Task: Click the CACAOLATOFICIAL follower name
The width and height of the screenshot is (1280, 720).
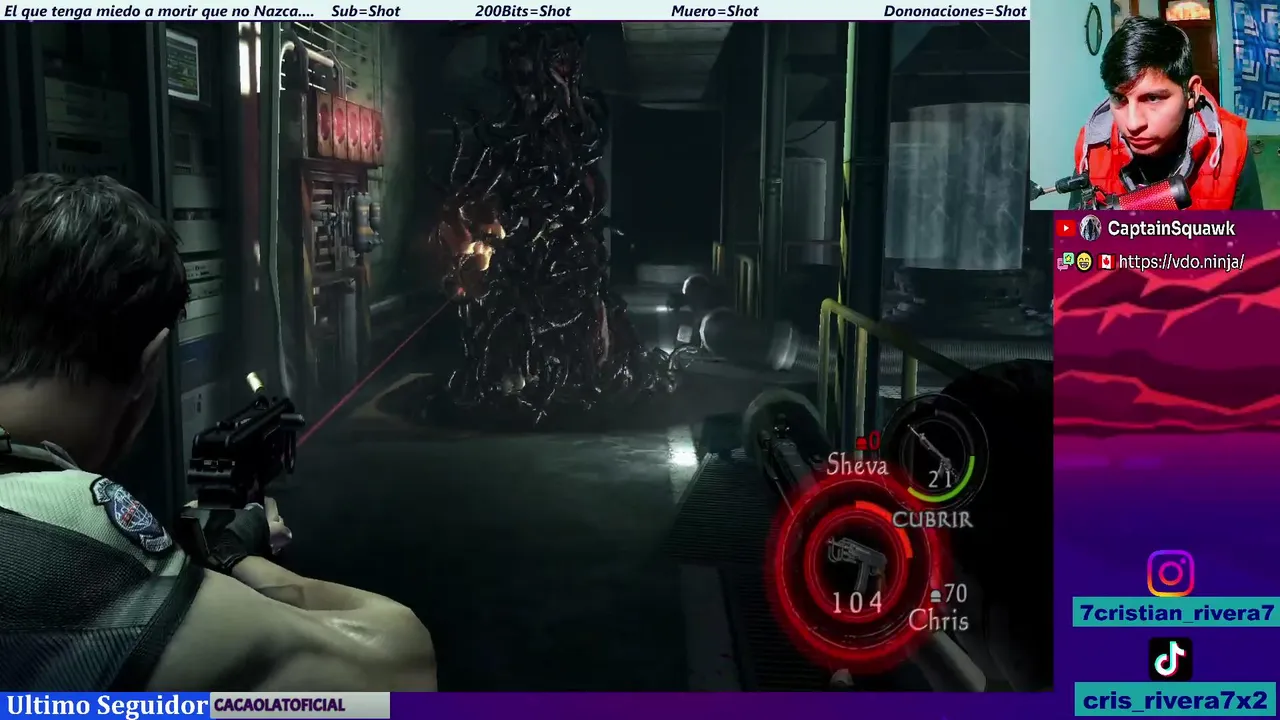Action: tap(279, 705)
